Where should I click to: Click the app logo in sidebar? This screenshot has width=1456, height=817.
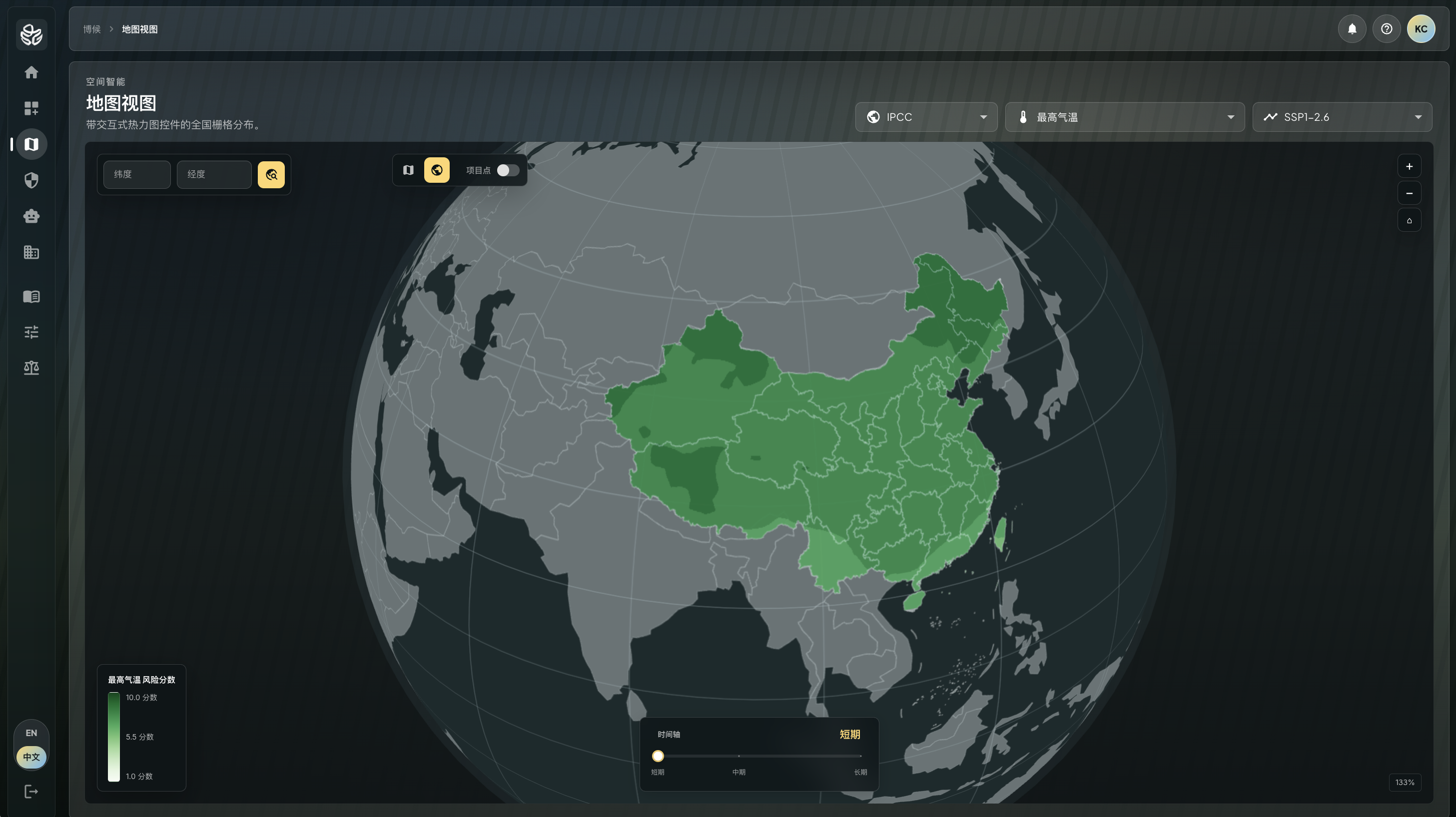(x=31, y=34)
